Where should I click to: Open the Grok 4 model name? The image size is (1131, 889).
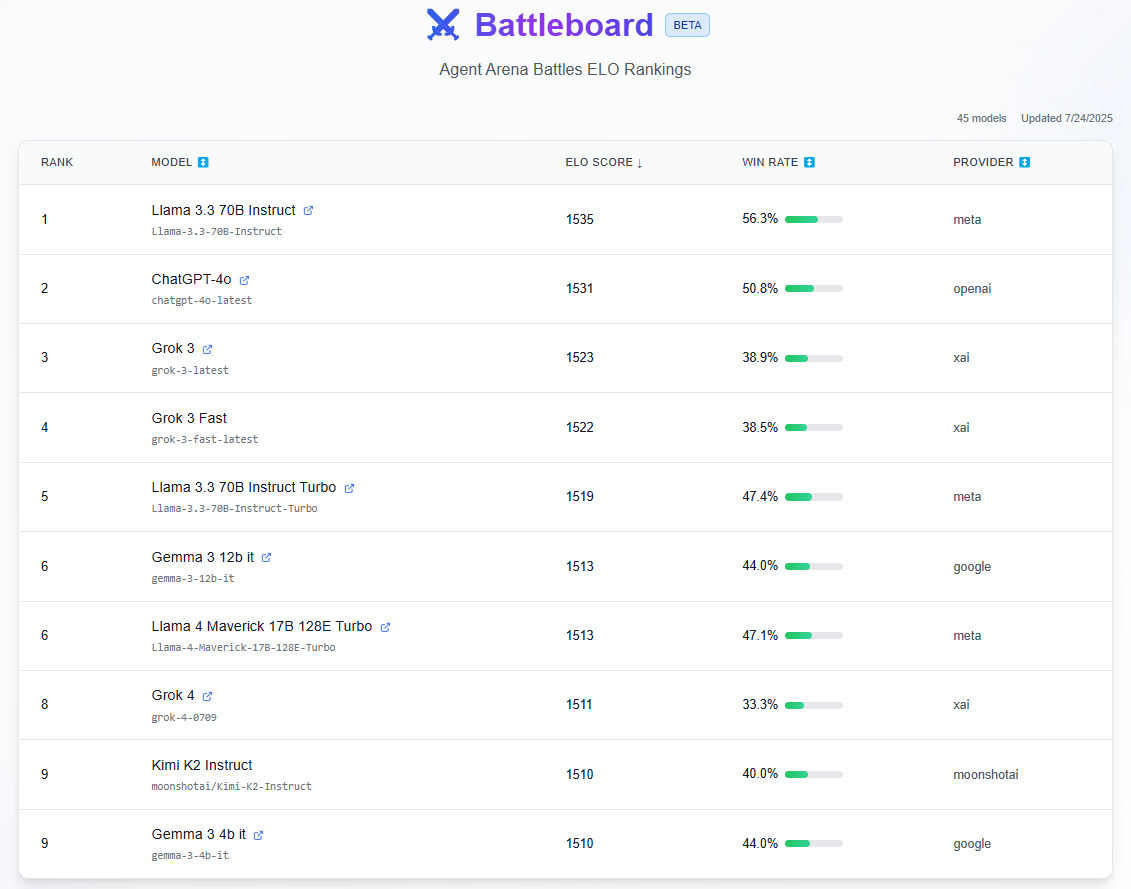tap(173, 696)
